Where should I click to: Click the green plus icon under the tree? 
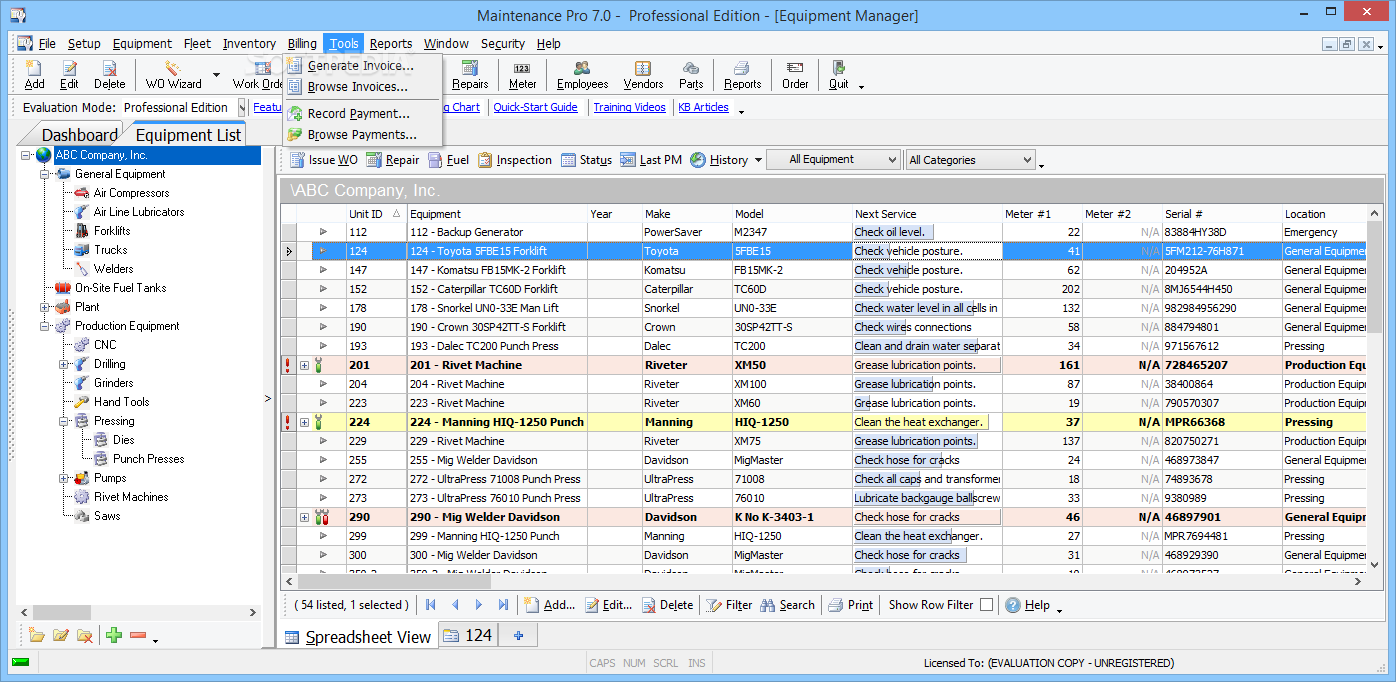coord(114,635)
